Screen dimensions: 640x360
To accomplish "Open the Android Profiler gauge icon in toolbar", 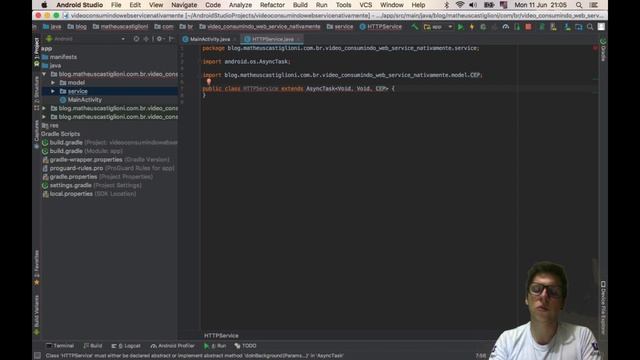I will tap(506, 27).
